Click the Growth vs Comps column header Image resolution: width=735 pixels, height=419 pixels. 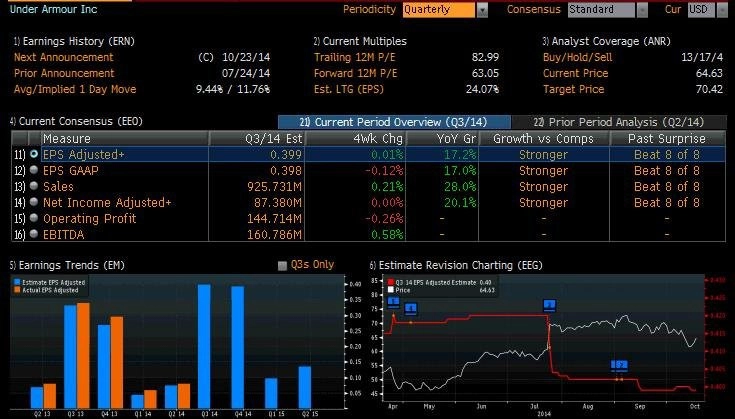[544, 139]
